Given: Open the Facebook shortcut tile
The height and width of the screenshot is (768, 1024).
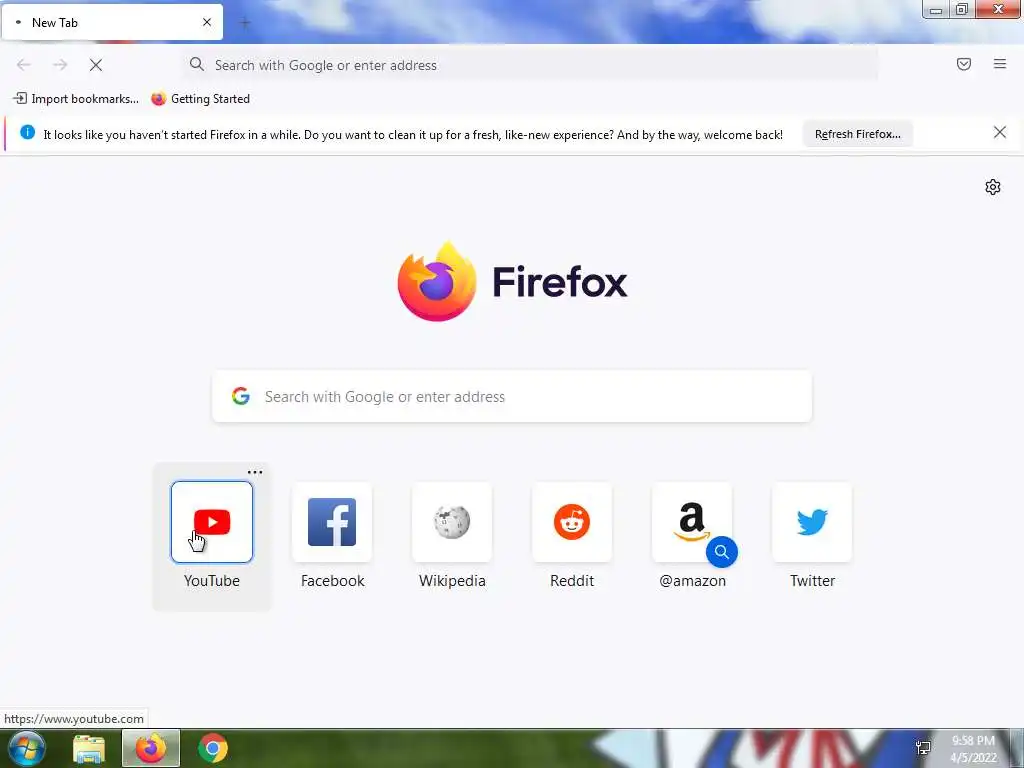Looking at the screenshot, I should click(332, 522).
